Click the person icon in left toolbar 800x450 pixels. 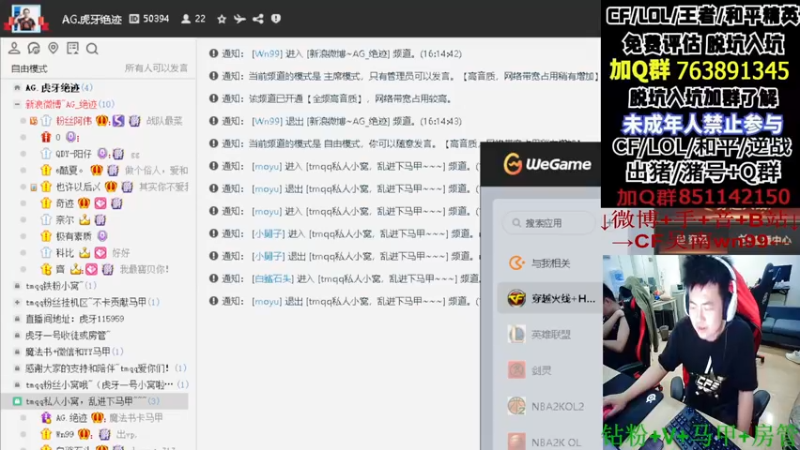click(x=14, y=48)
